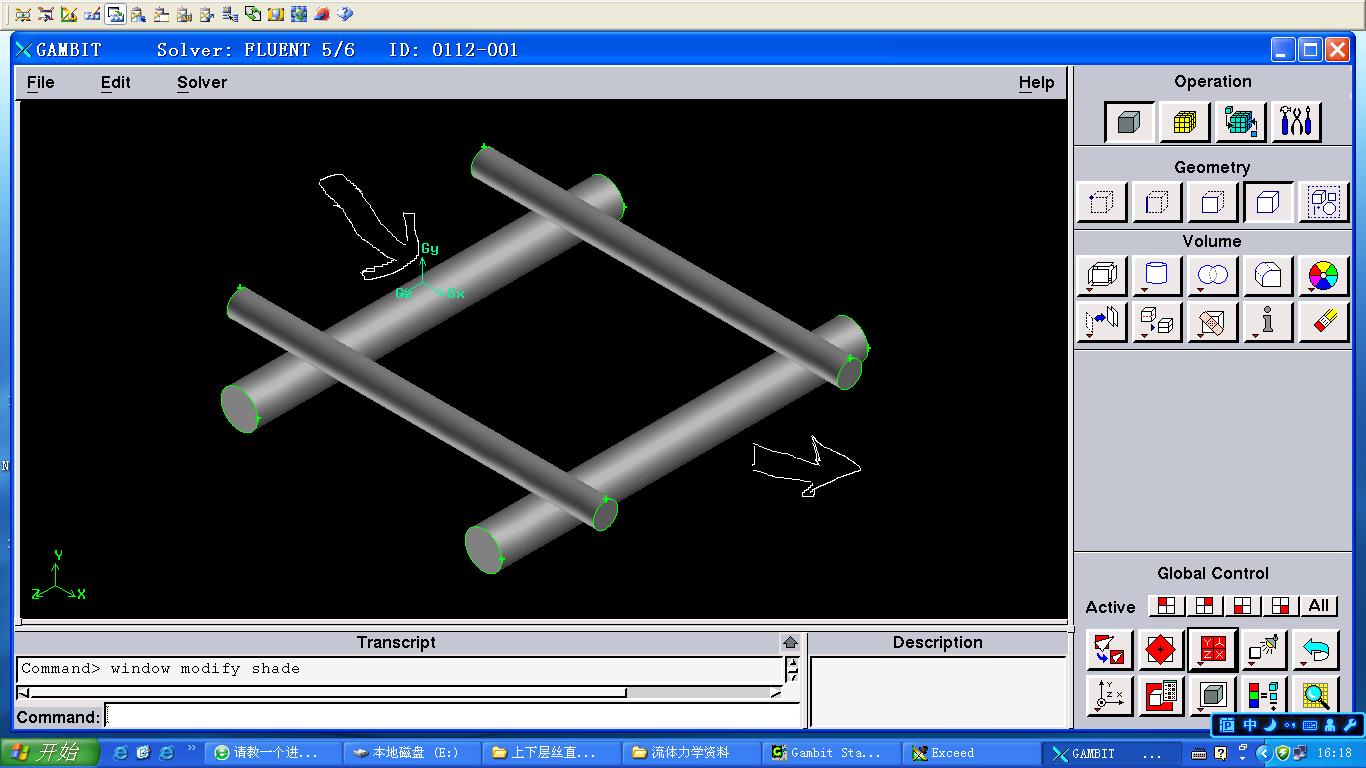The width and height of the screenshot is (1366, 768).
Task: Click the color wheel volume button
Action: tap(1322, 276)
